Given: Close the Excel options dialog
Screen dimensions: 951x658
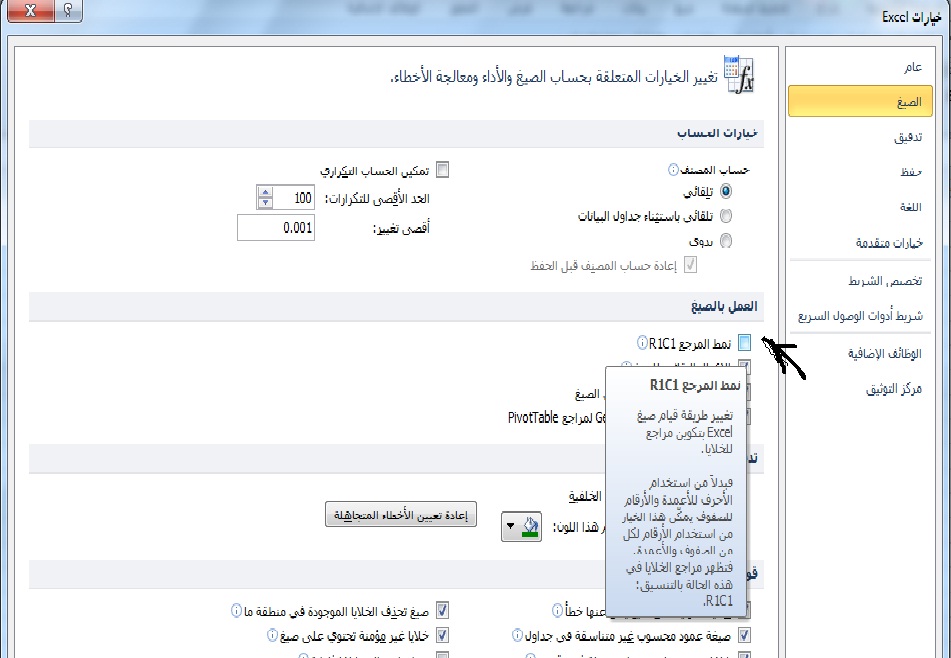Looking at the screenshot, I should pyautogui.click(x=30, y=10).
